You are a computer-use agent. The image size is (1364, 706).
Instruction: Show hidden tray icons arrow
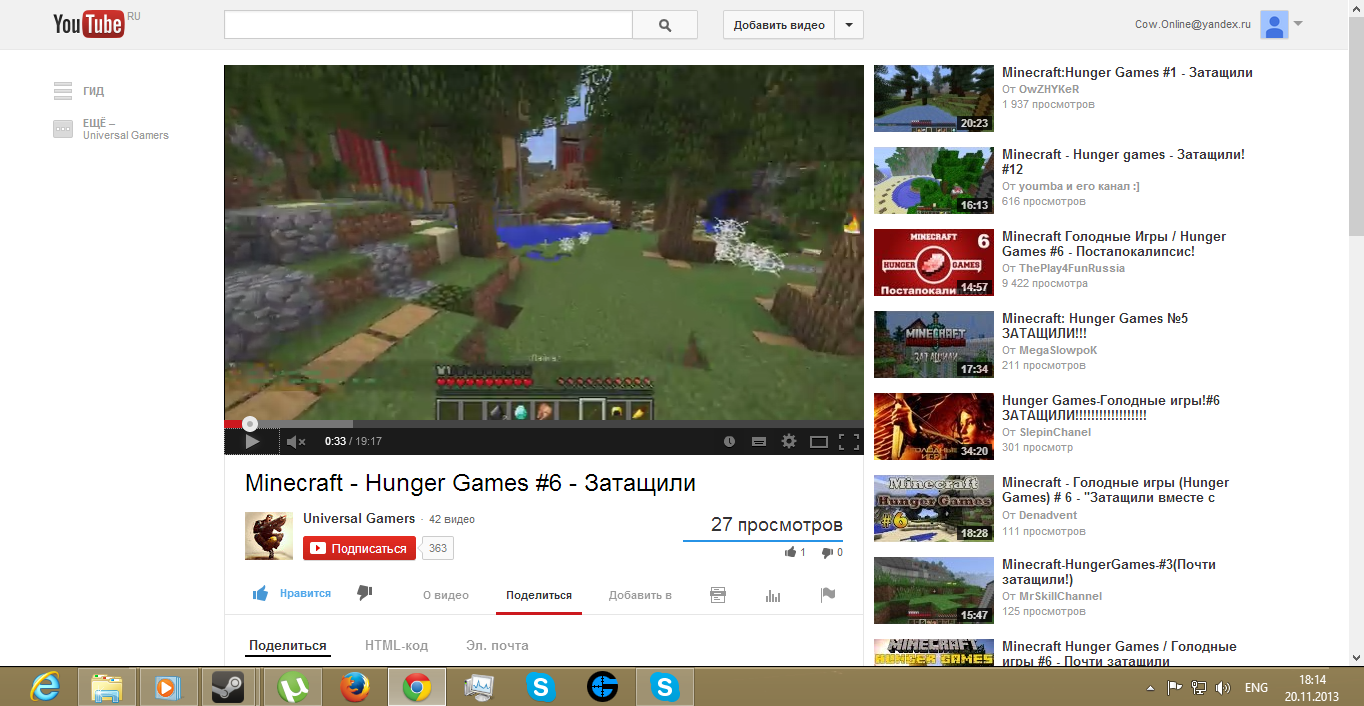1151,688
